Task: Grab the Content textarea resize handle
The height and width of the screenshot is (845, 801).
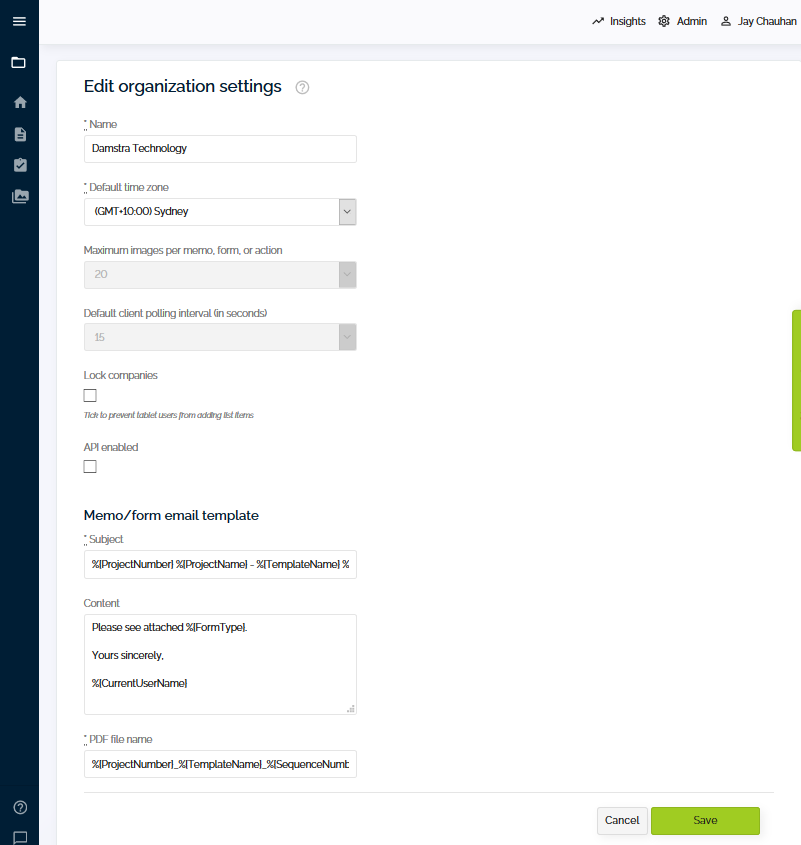Action: point(350,709)
